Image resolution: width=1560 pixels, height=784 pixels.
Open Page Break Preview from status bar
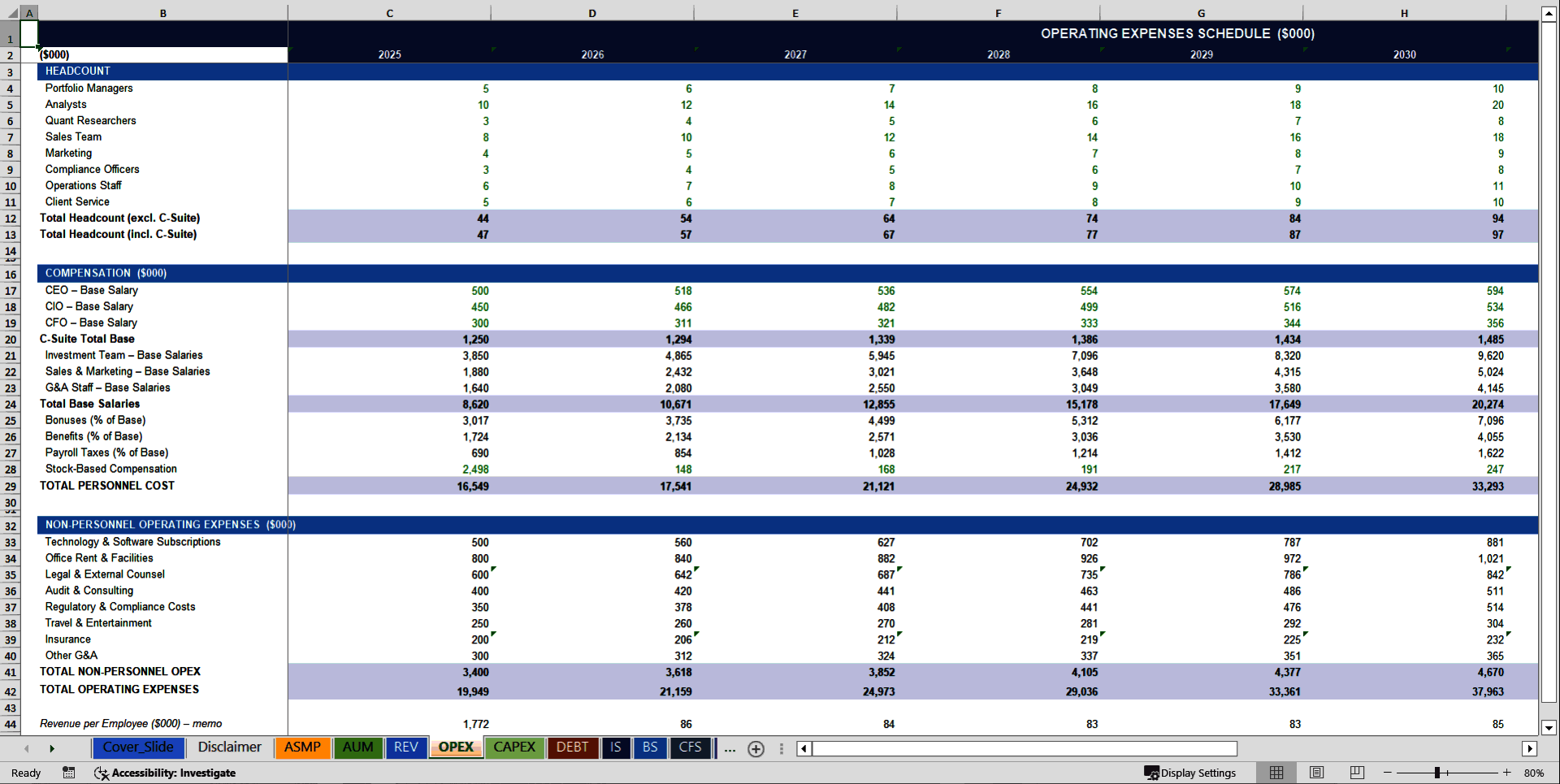[1357, 772]
